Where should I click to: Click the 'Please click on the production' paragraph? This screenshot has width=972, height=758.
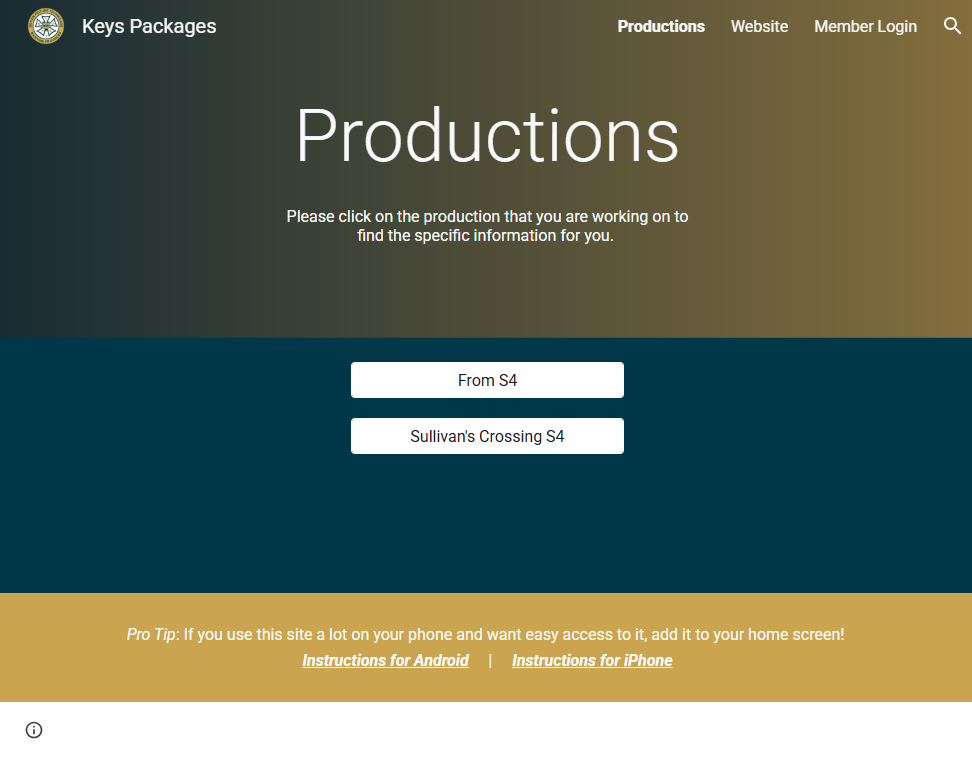click(x=487, y=226)
